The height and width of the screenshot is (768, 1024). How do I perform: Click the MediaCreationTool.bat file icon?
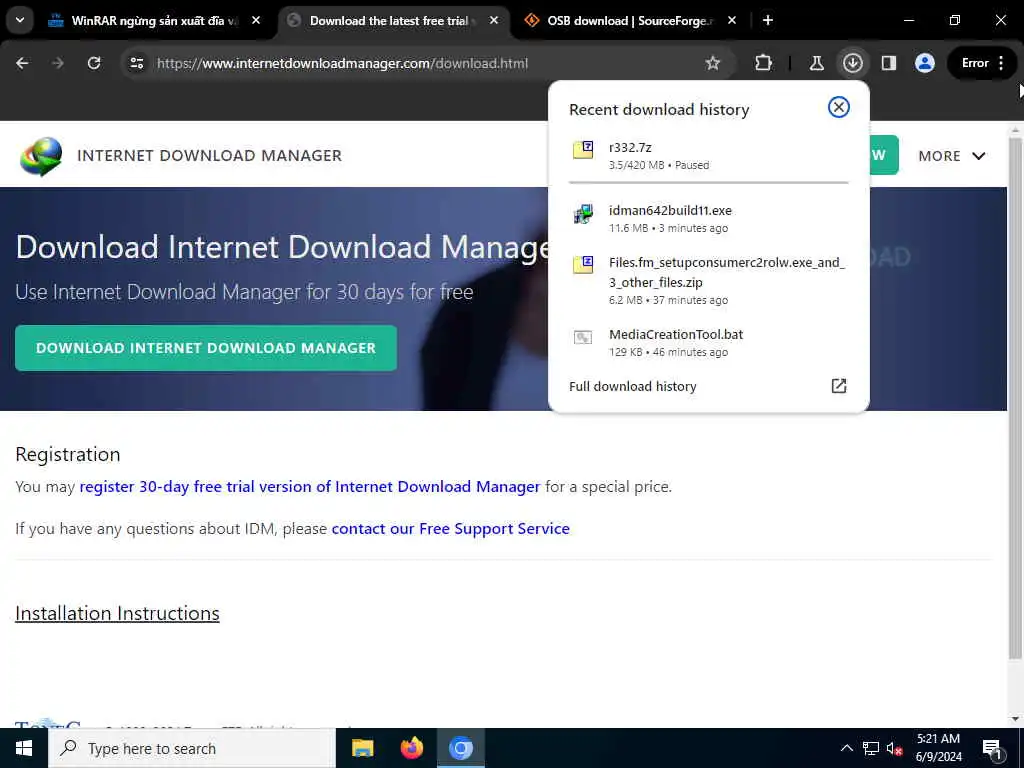pos(583,337)
